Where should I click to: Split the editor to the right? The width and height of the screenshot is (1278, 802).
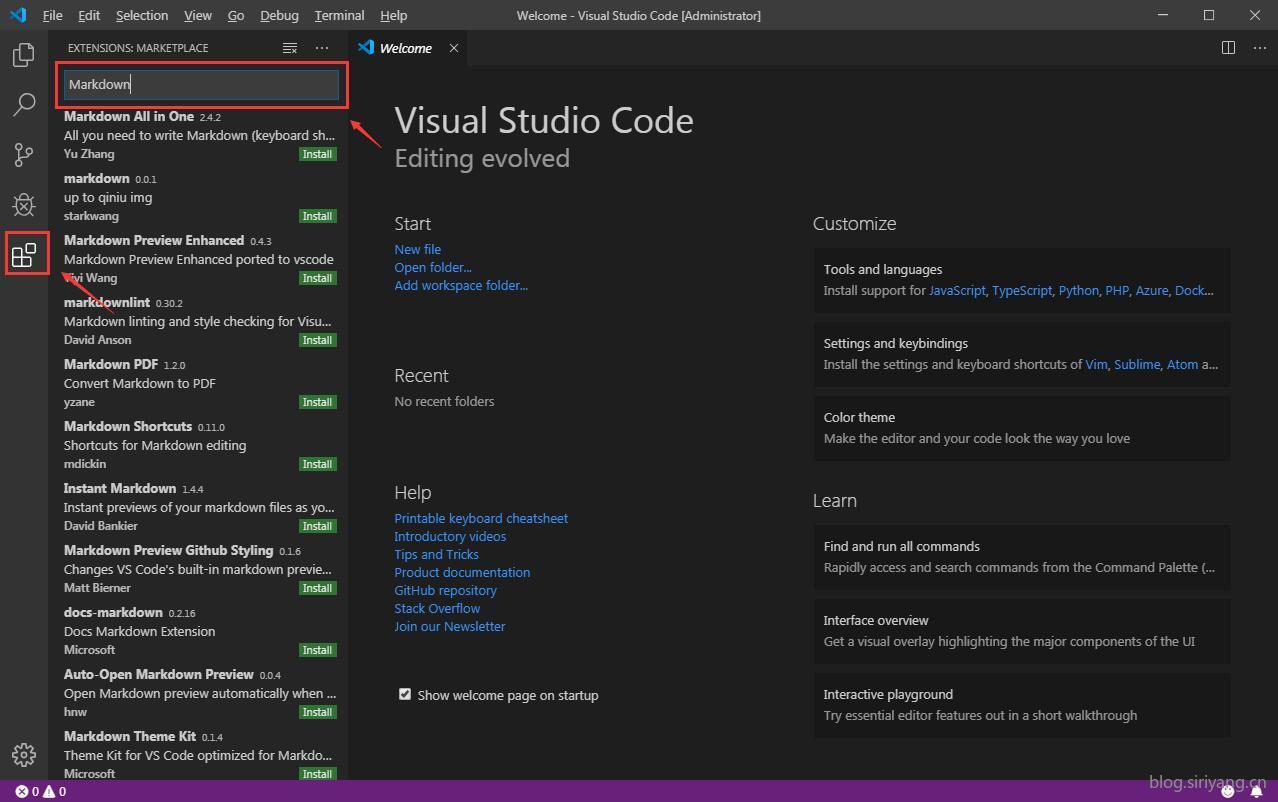pos(1228,48)
